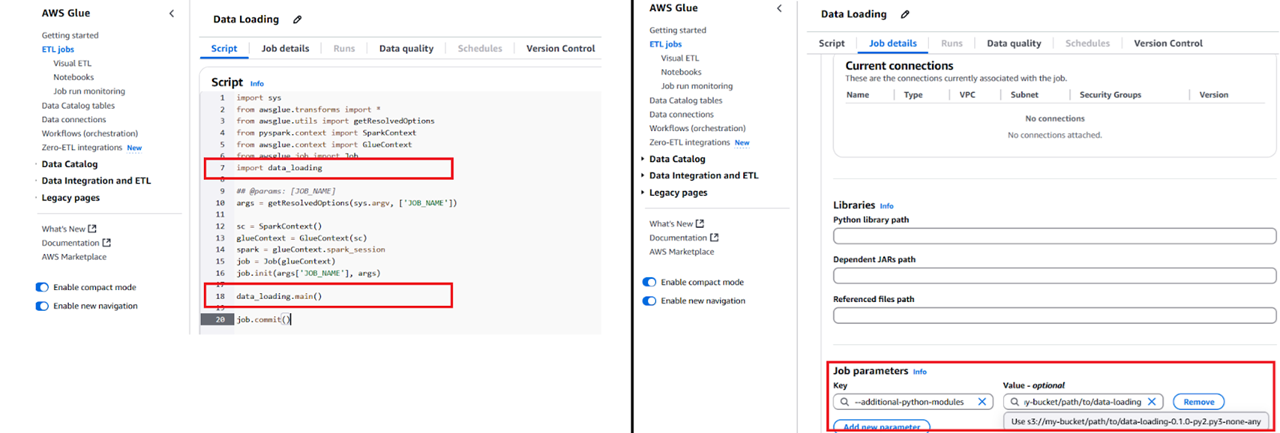1280x433 pixels.
Task: Open Getting started in right sidebar
Action: (677, 30)
